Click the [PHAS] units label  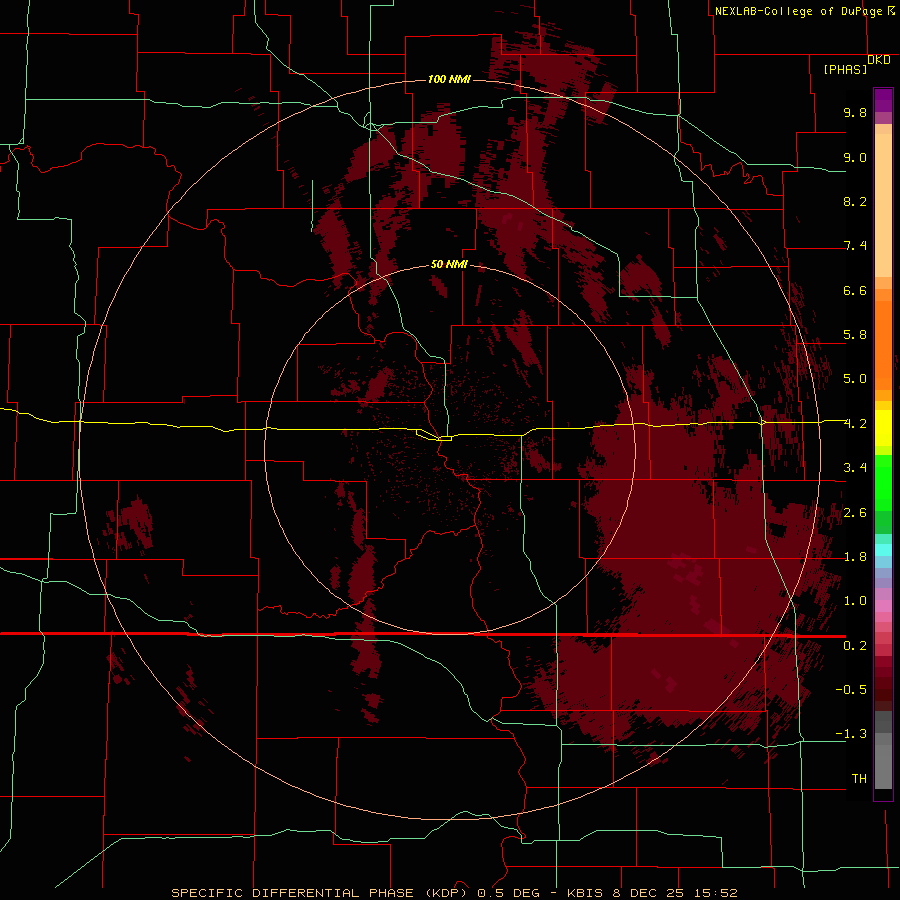[845, 70]
